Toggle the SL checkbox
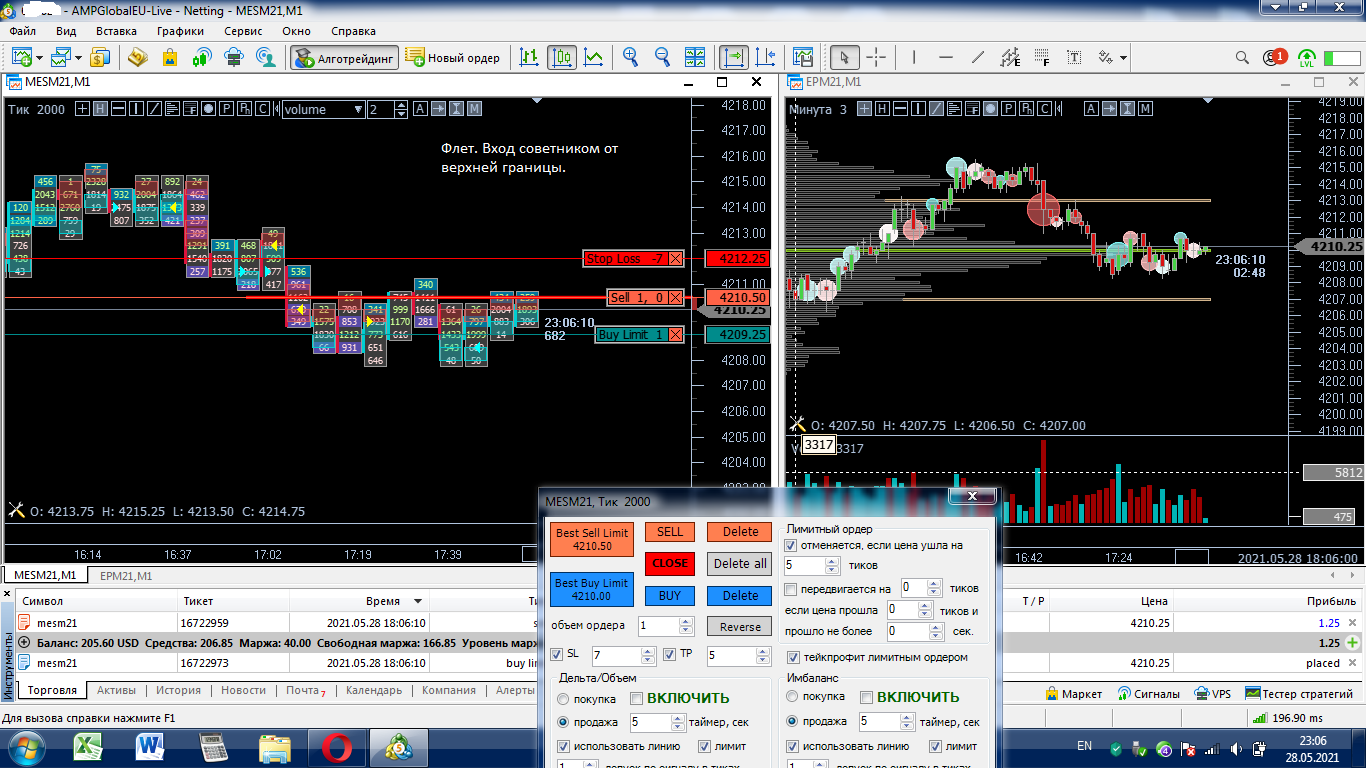 557,655
